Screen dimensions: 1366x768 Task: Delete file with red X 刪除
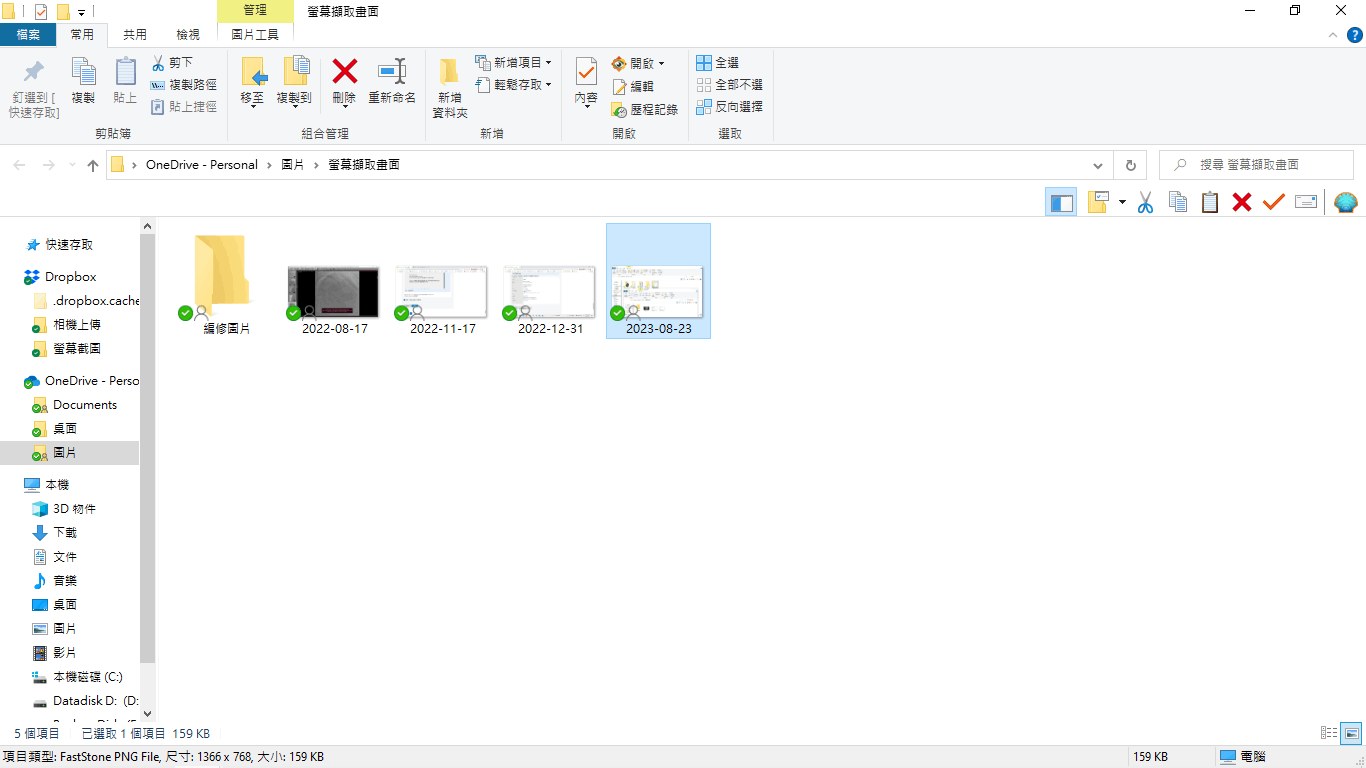pyautogui.click(x=344, y=82)
